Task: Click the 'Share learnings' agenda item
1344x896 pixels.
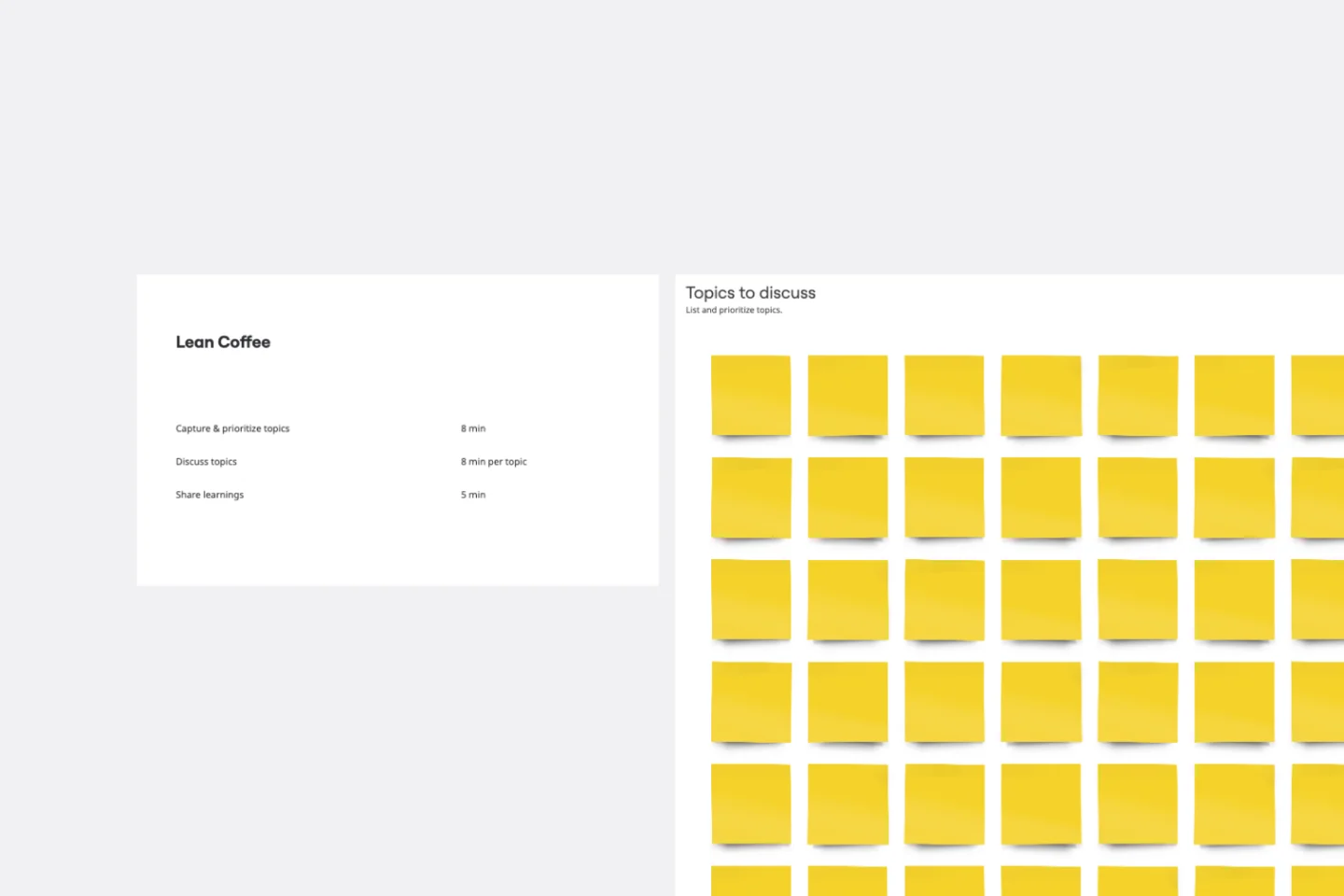Action: 209,495
